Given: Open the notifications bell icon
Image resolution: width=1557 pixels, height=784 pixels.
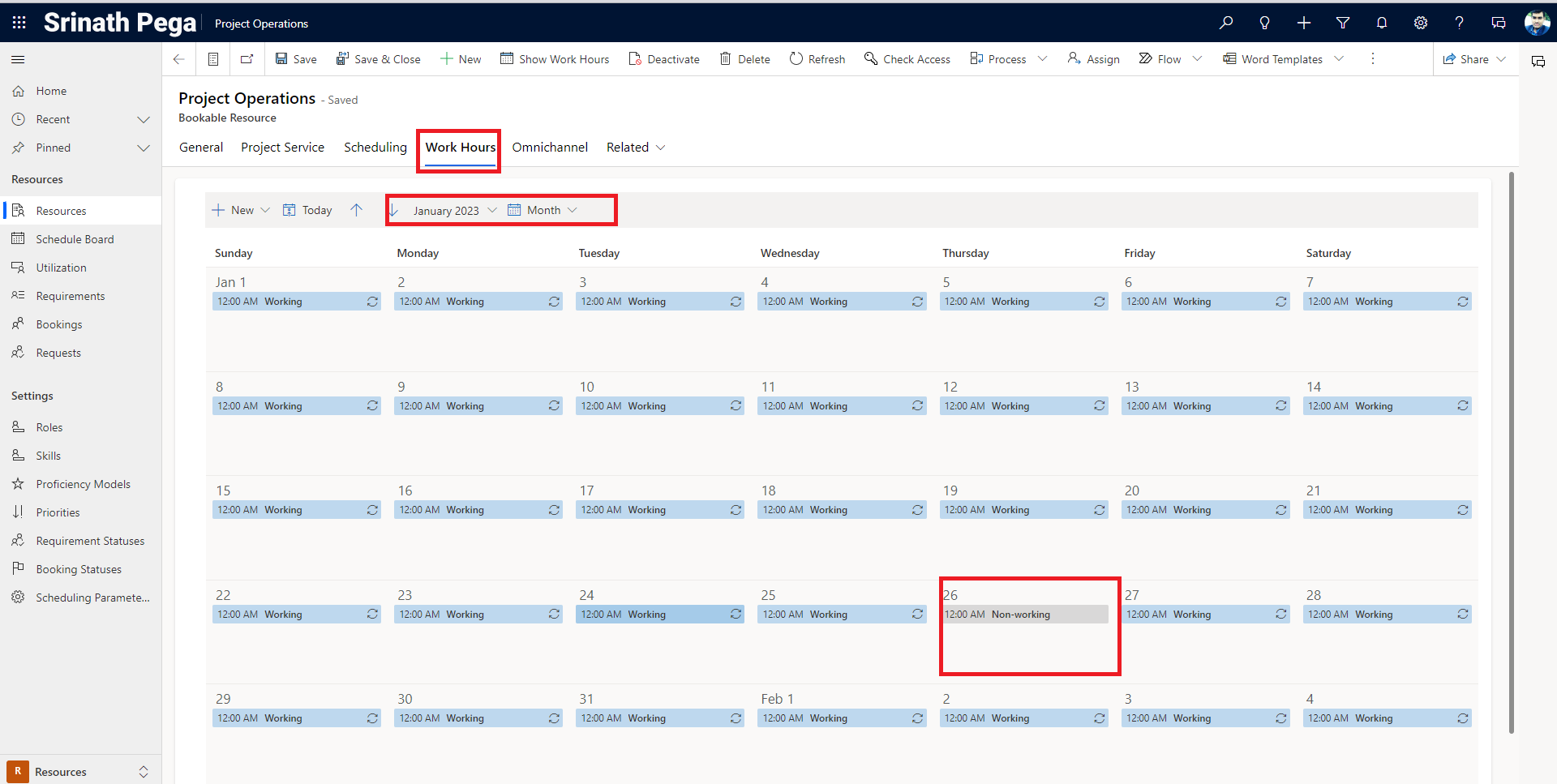Looking at the screenshot, I should click(x=1382, y=23).
